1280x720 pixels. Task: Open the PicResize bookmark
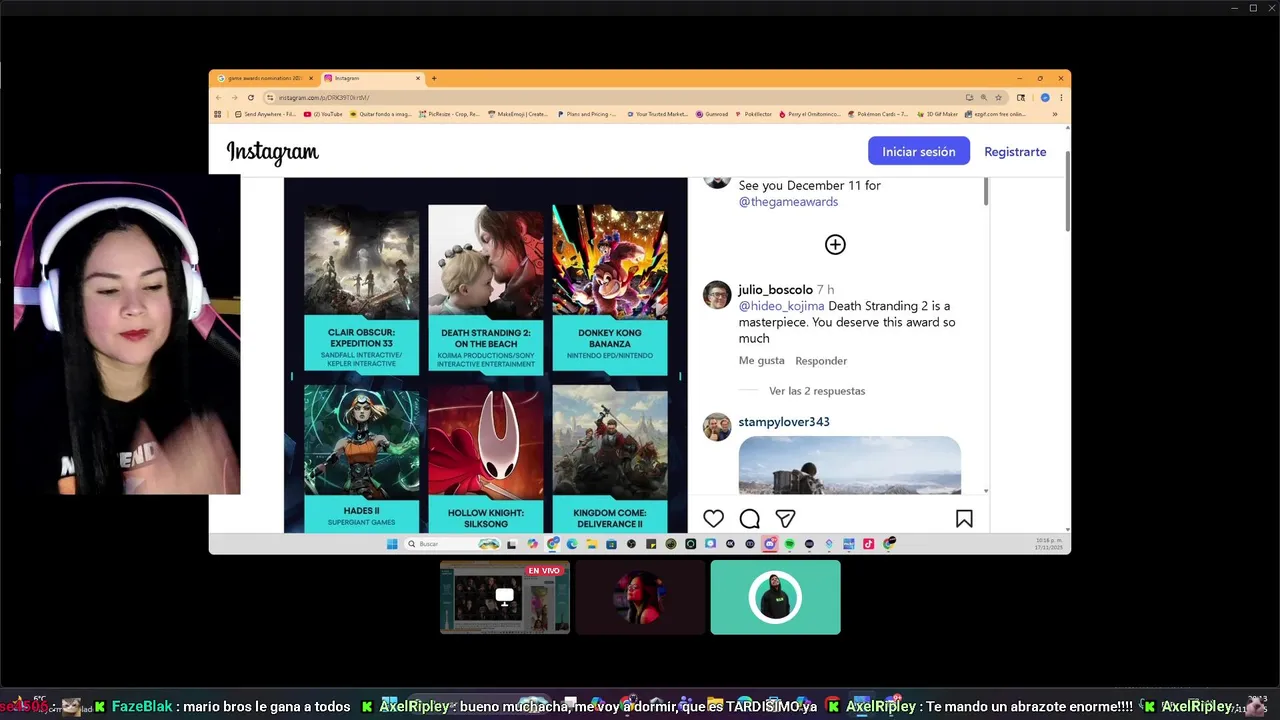[449, 114]
